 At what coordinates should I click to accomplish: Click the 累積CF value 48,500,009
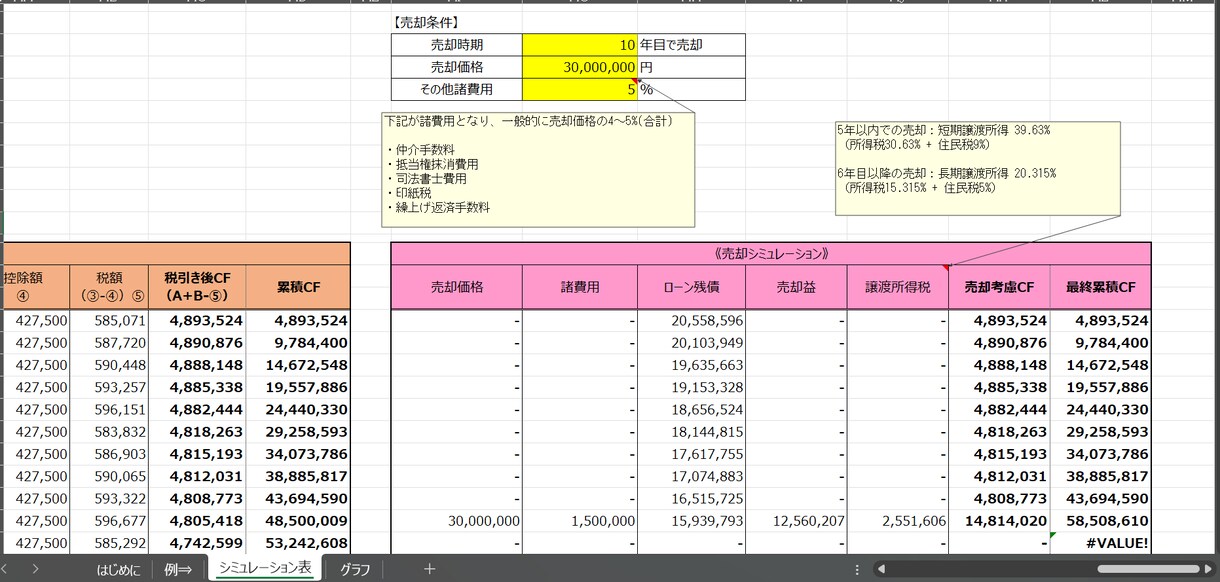298,521
